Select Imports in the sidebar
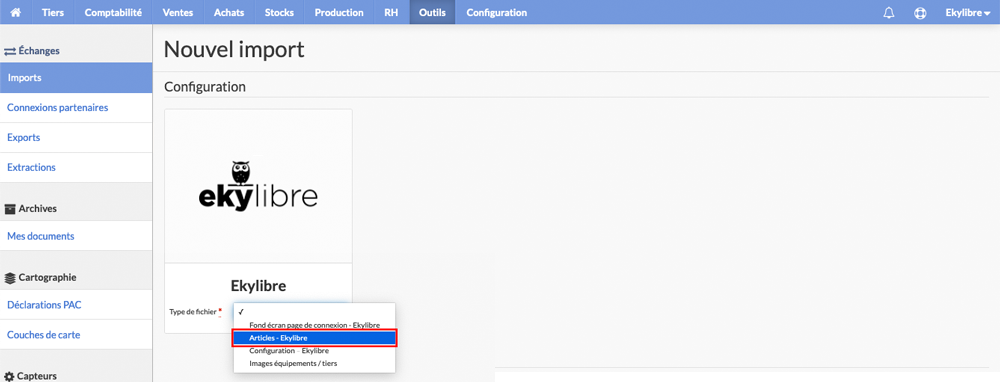 (x=76, y=78)
